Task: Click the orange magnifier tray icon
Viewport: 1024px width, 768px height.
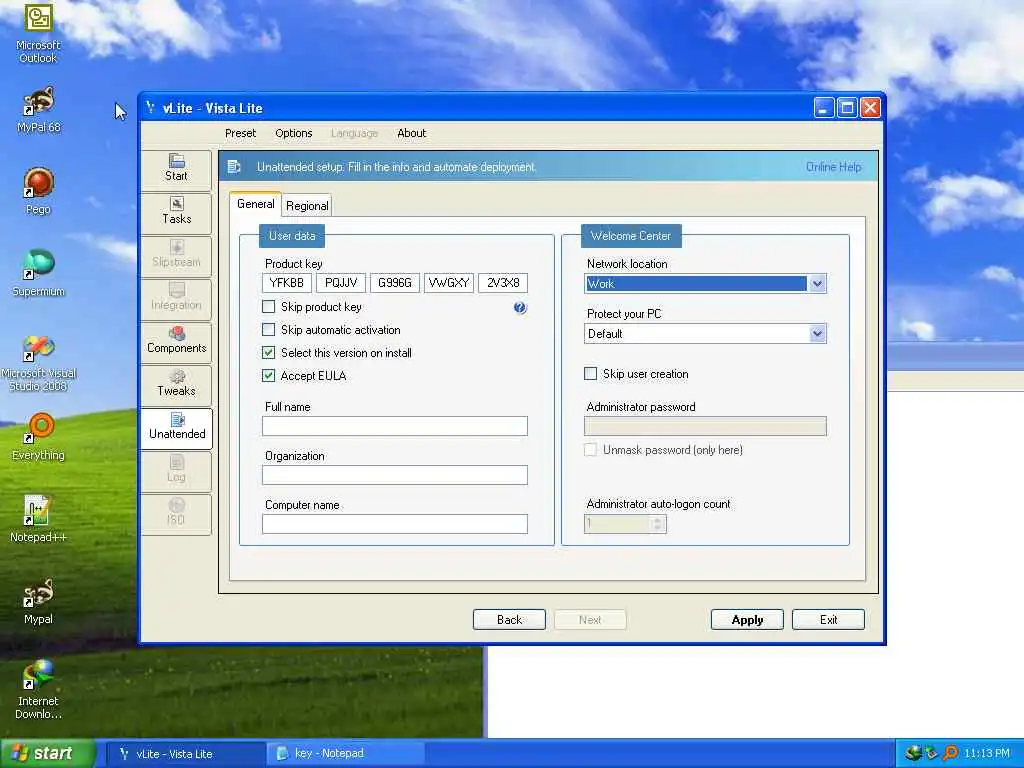Action: tap(950, 753)
